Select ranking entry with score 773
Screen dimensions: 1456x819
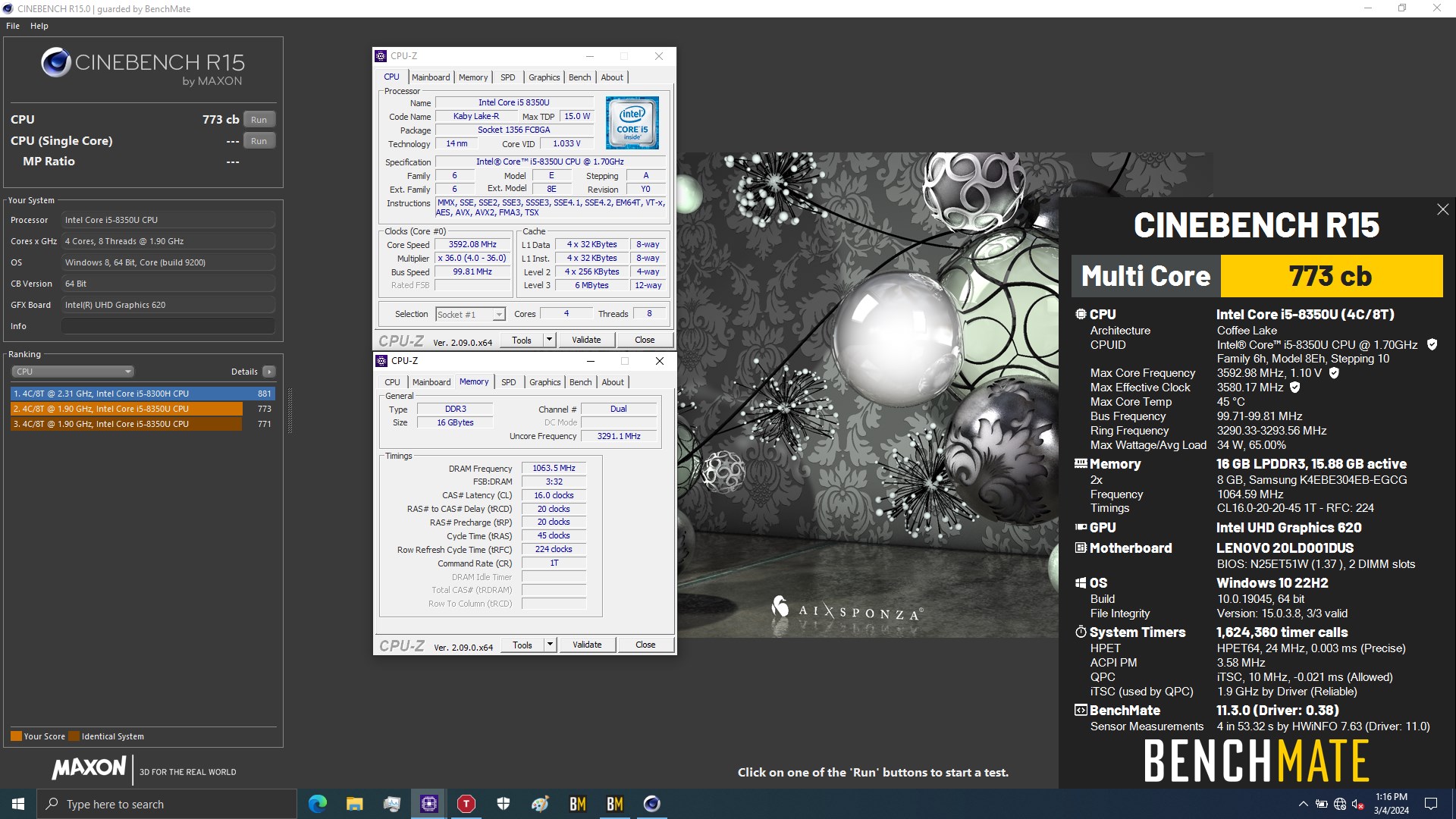pos(143,409)
